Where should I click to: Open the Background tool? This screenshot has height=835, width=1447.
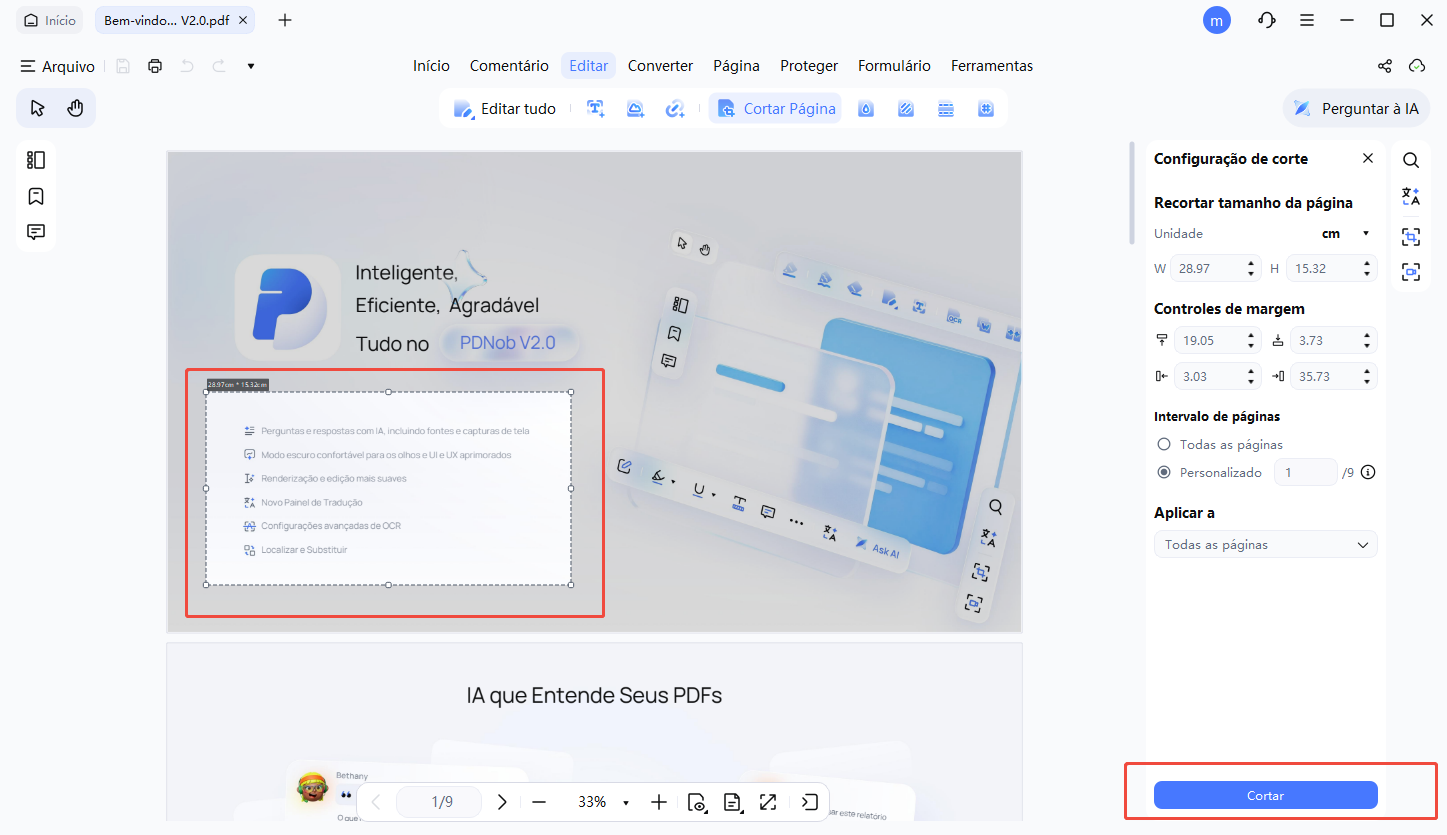pos(905,108)
